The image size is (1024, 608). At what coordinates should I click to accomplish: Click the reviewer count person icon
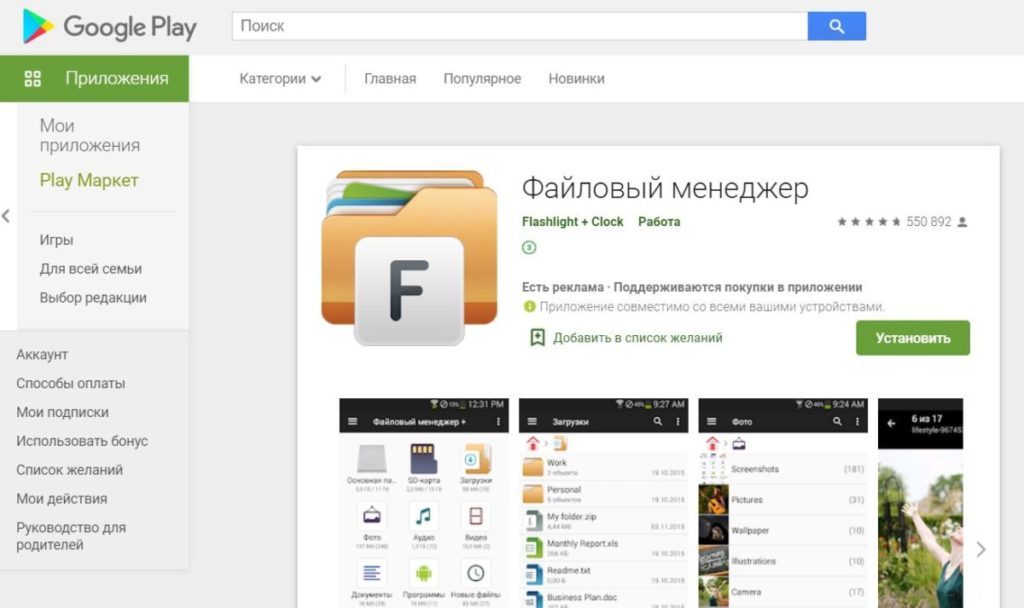pyautogui.click(x=962, y=222)
